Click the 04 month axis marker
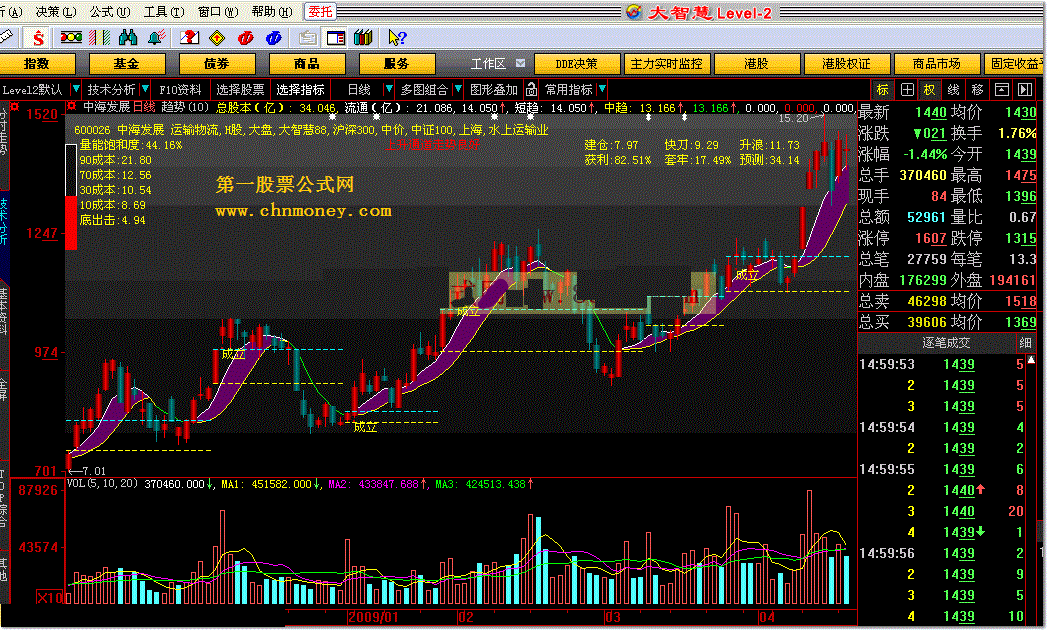Viewport: 1050px width, 632px height. [x=767, y=617]
